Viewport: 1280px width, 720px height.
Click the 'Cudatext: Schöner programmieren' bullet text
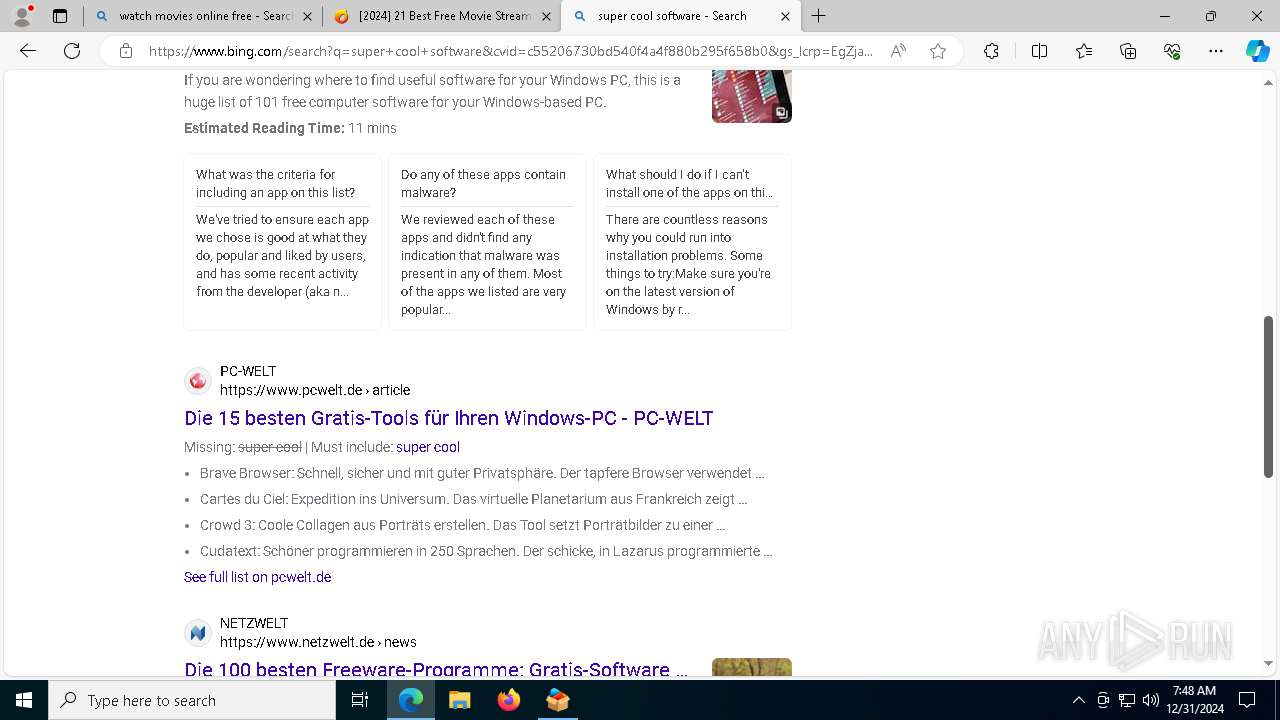tap(486, 551)
